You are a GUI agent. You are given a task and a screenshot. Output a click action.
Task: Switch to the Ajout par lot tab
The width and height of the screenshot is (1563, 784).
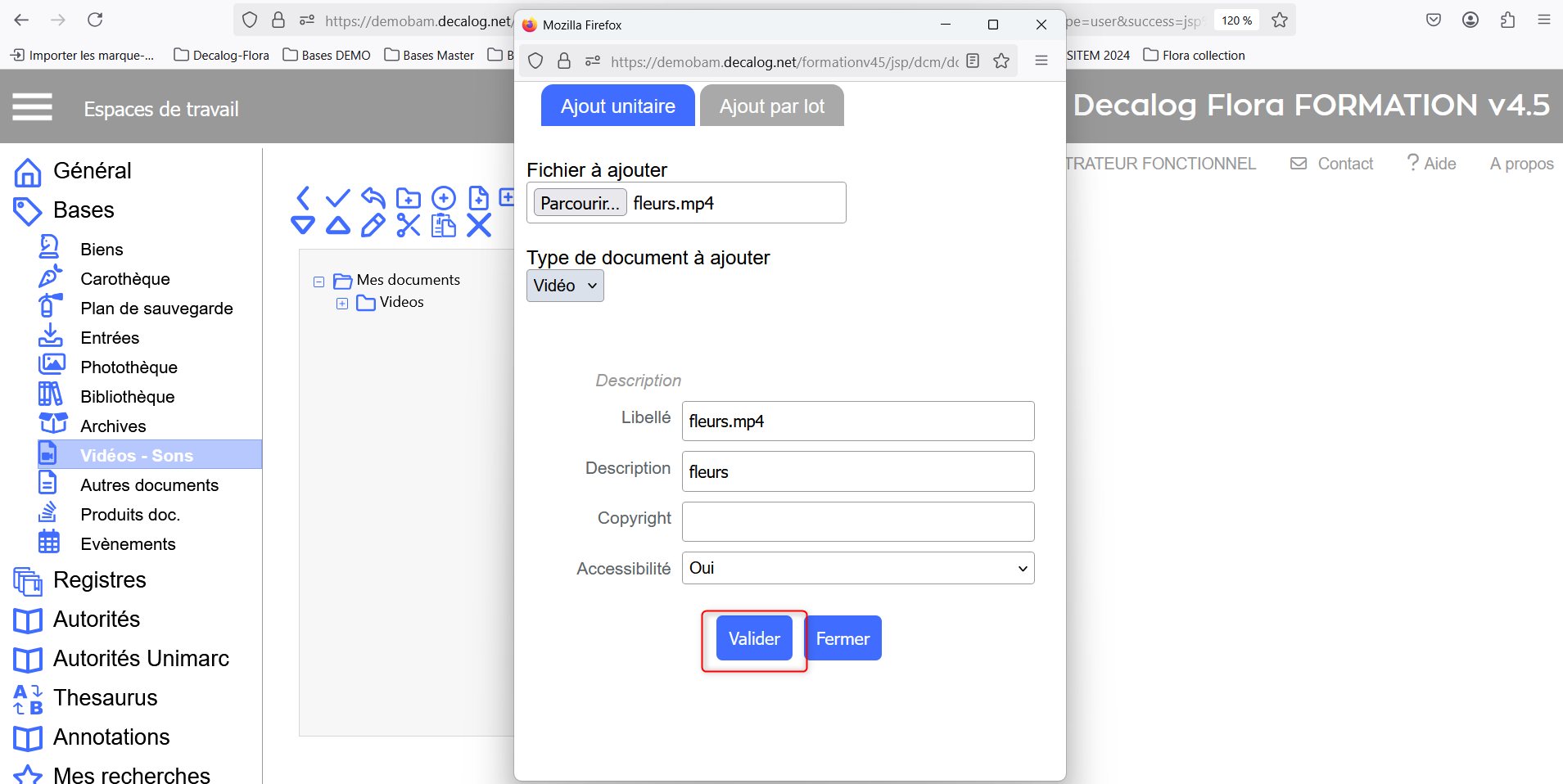(x=771, y=106)
